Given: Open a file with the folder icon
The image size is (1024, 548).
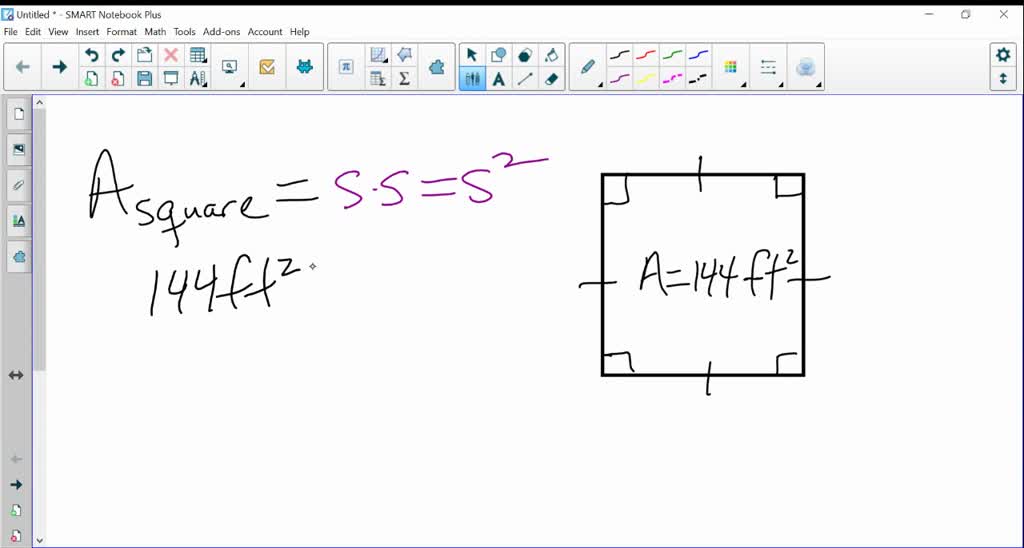Looking at the screenshot, I should [x=144, y=56].
